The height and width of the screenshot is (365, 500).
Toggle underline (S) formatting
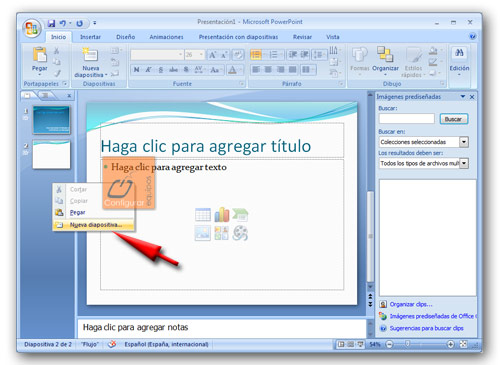coord(161,70)
